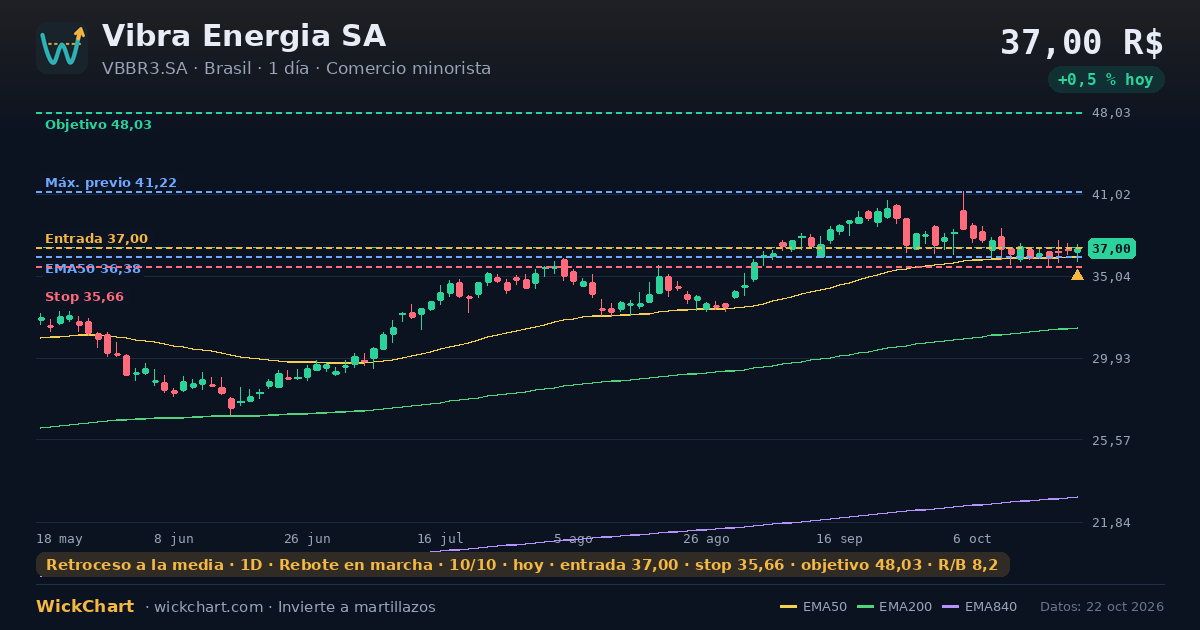This screenshot has width=1200, height=630.
Task: Click the 26 jun date label
Action: point(307,539)
